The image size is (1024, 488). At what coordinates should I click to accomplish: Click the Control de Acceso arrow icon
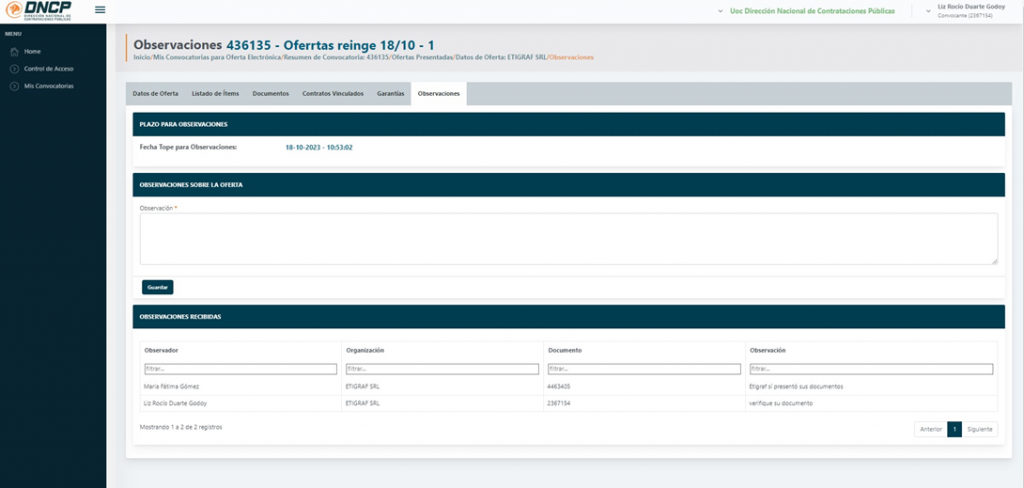tap(14, 69)
